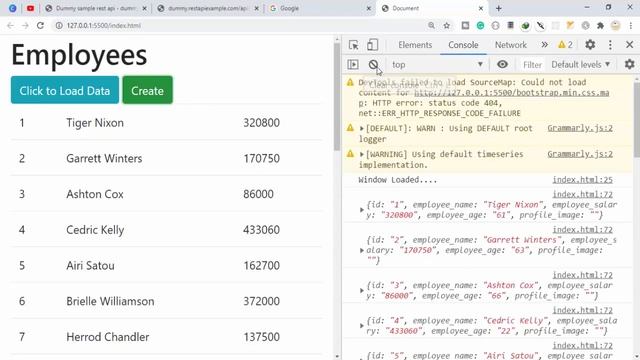Click the Tiger Nixon name cell
The height and width of the screenshot is (360, 640).
click(95, 123)
